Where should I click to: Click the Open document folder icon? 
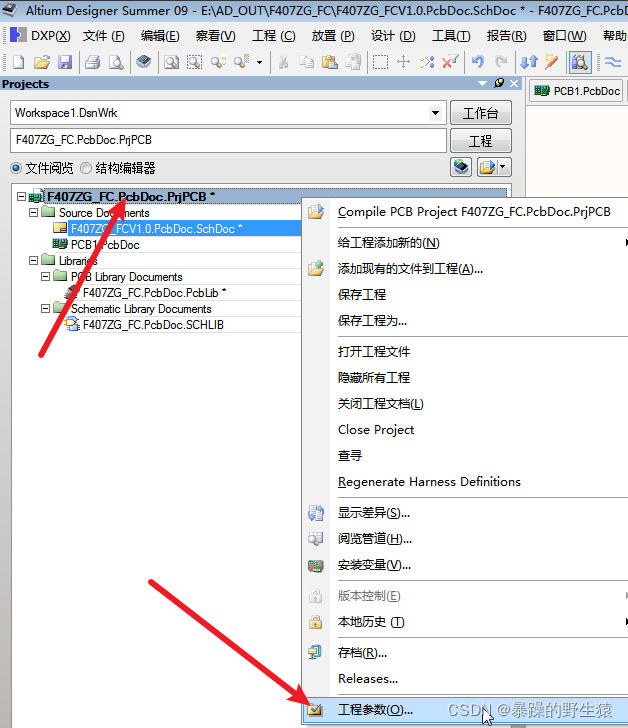point(42,62)
